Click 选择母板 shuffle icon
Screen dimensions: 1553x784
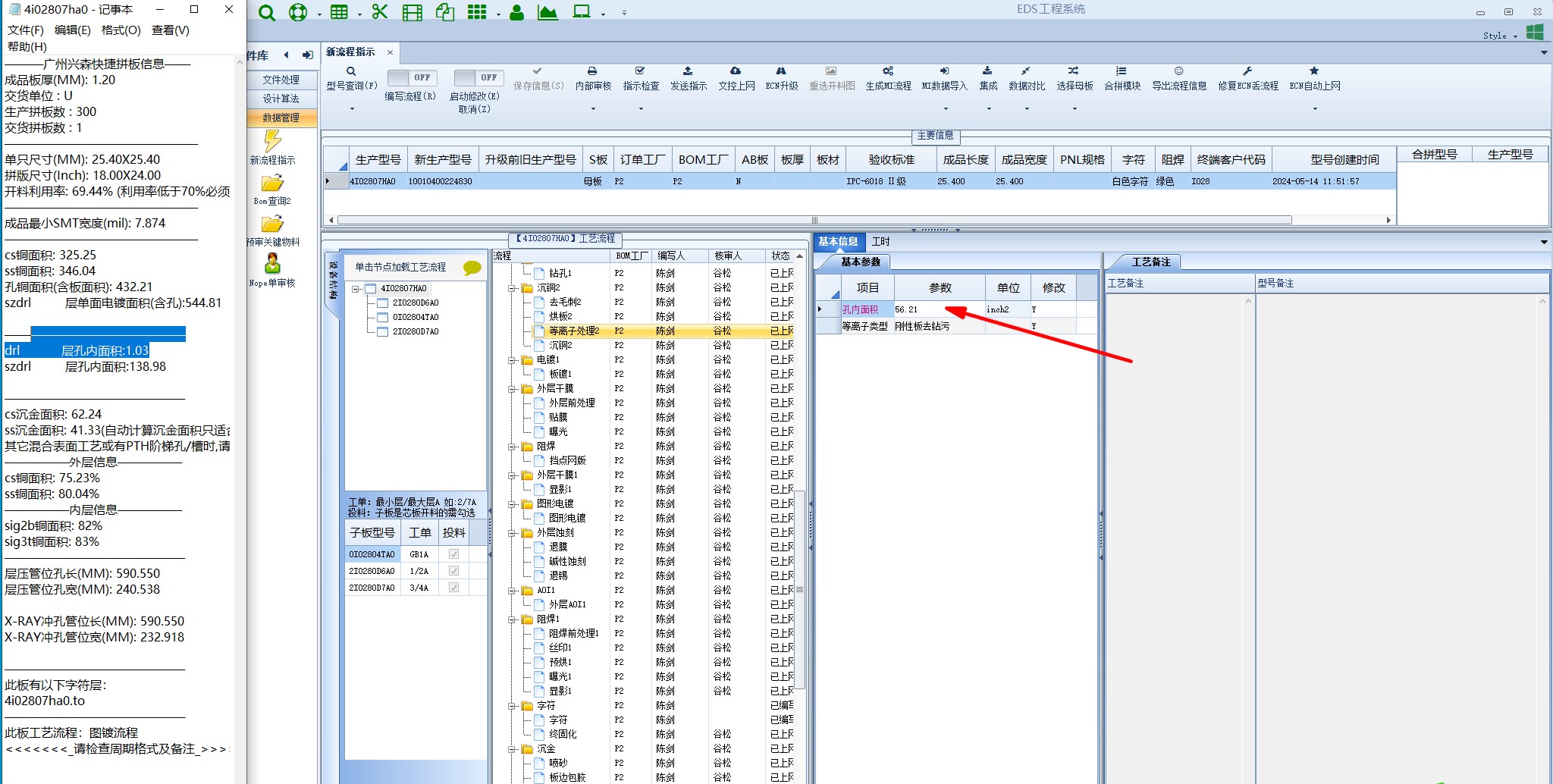pos(1074,71)
